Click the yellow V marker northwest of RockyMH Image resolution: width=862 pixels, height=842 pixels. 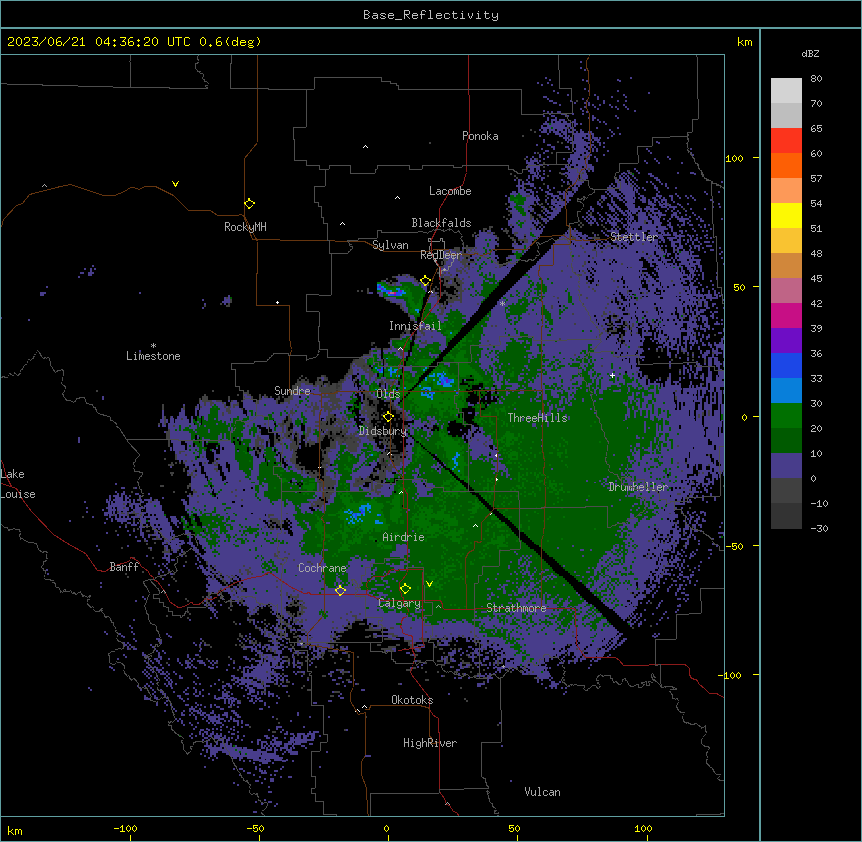tap(175, 184)
